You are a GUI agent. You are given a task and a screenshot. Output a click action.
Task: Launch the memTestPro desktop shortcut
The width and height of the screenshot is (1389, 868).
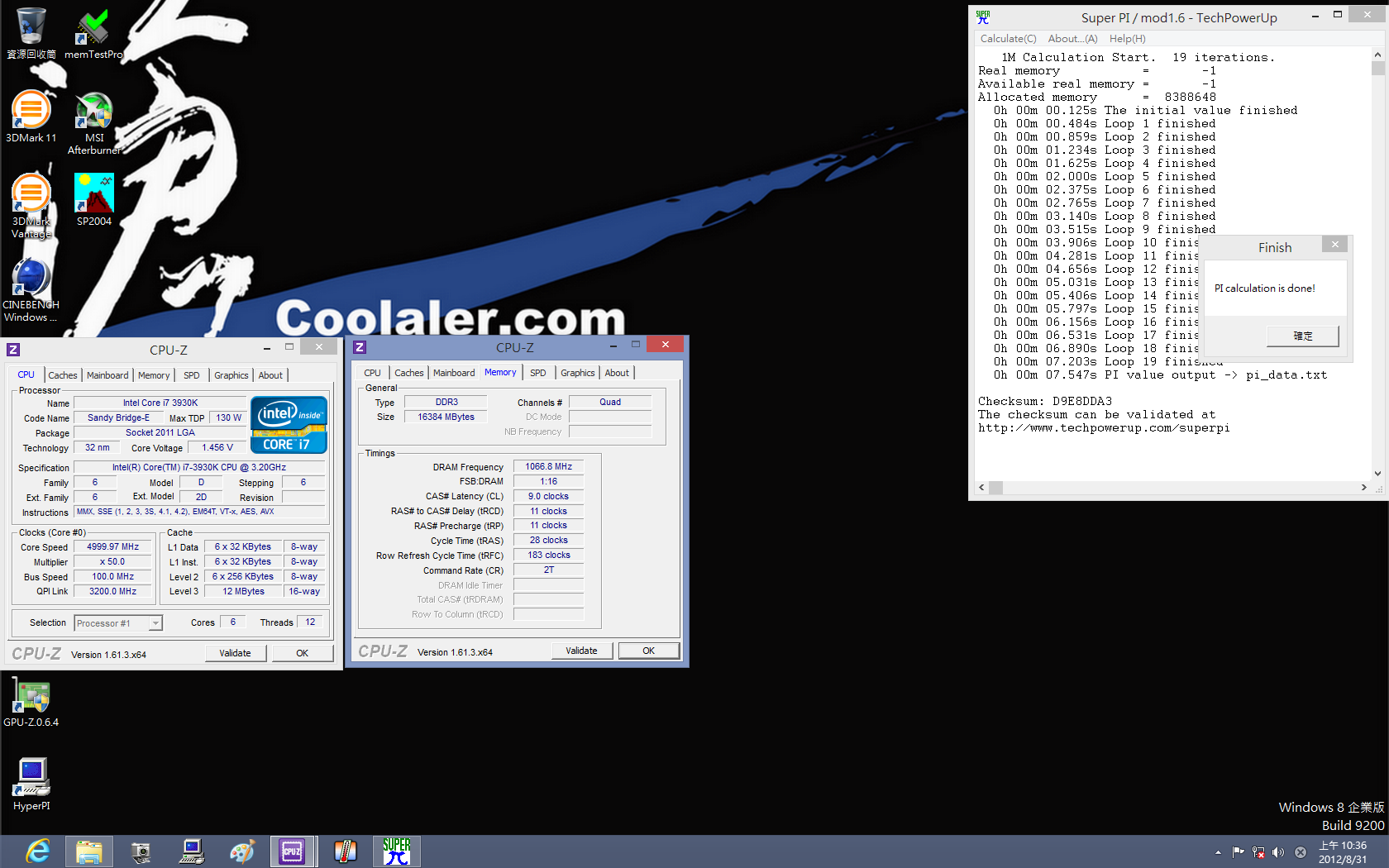pos(93,33)
